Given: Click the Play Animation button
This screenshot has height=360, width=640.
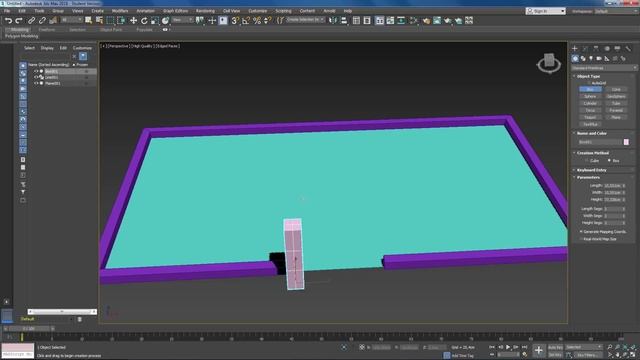Looking at the screenshot, I should pyautogui.click(x=508, y=347).
